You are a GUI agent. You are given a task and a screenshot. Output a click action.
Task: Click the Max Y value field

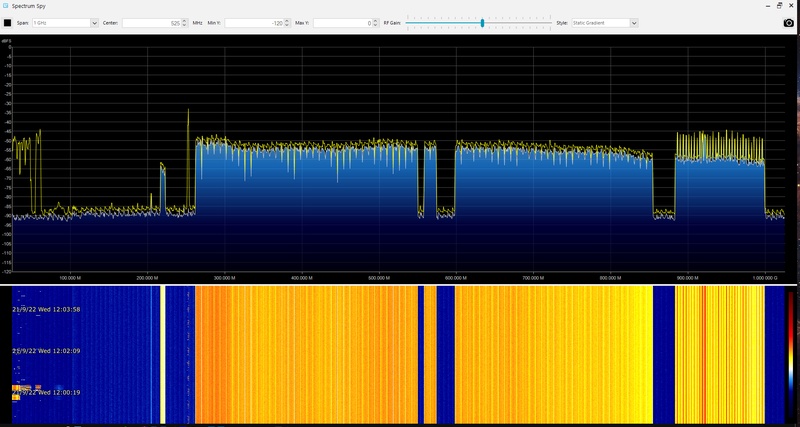pyautogui.click(x=342, y=23)
